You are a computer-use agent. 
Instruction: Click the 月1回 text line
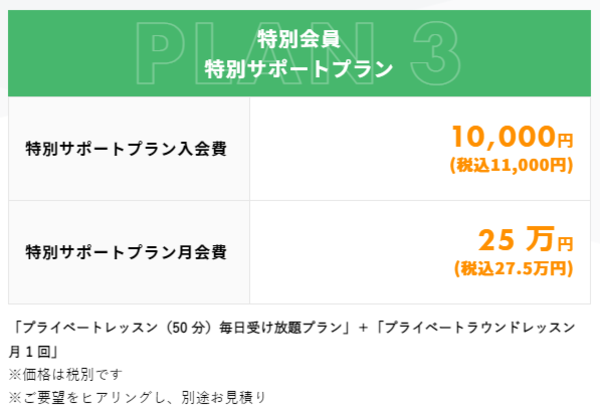[33, 352]
